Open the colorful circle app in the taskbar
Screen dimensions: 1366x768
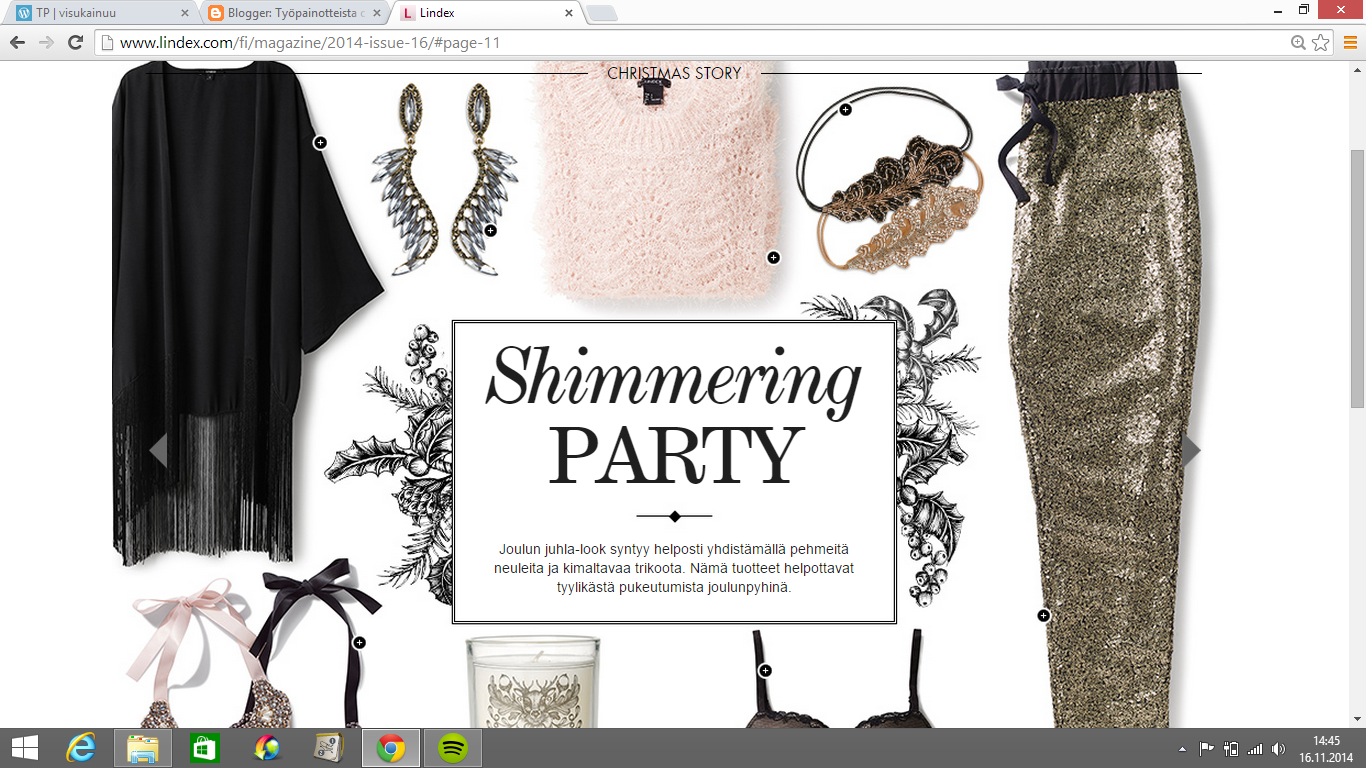(267, 748)
